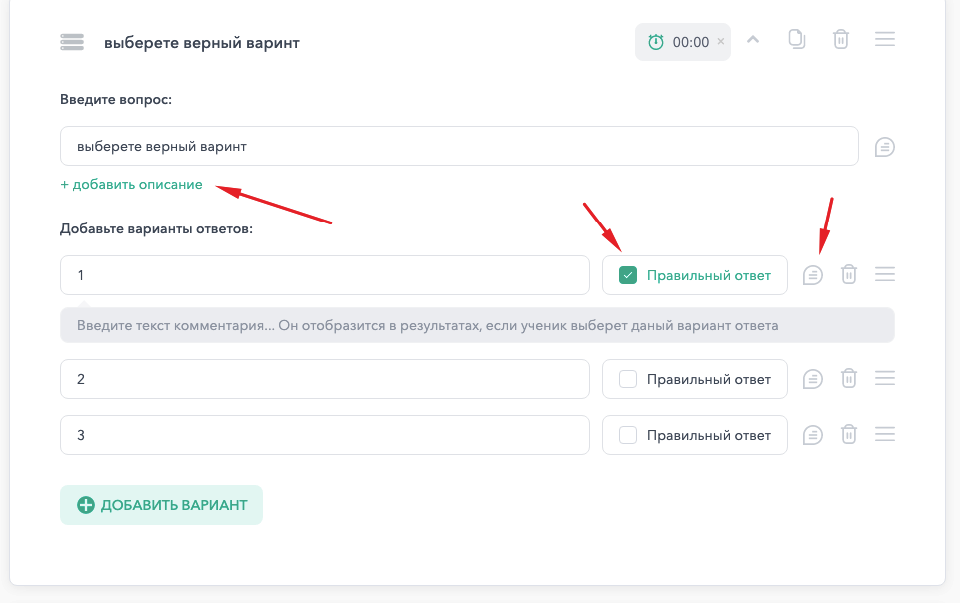This screenshot has height=603, width=960.
Task: Click the "ДОБАВИТЬ ВАРИАНТ" button
Action: pos(161,505)
